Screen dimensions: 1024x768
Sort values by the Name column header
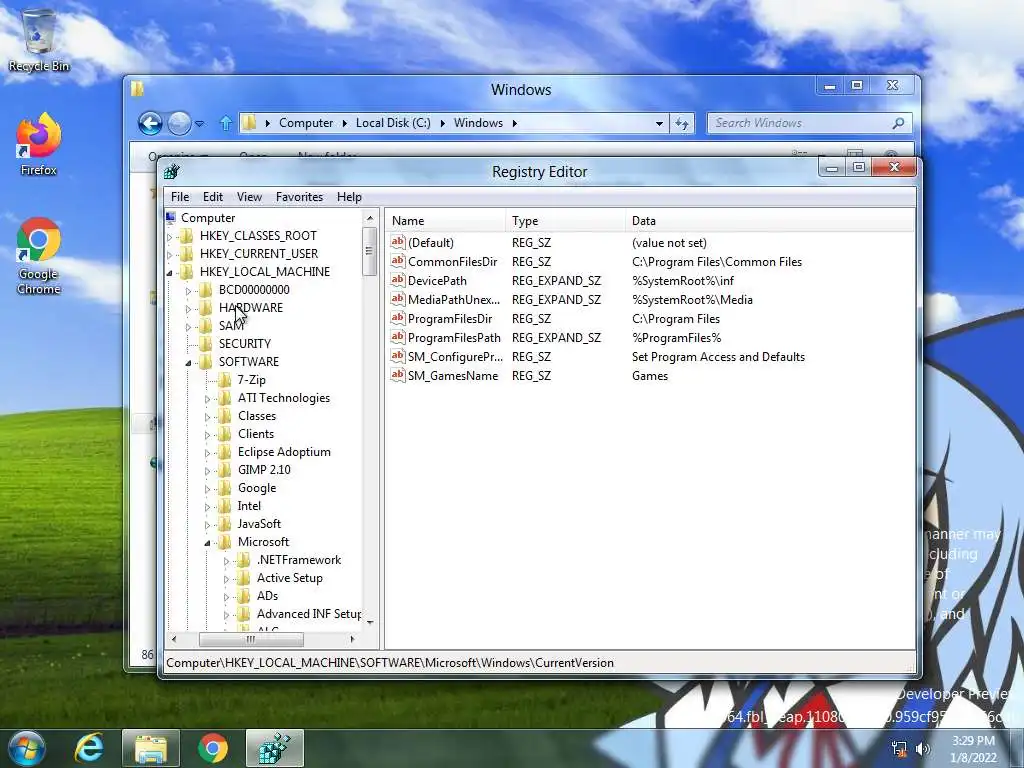click(445, 221)
